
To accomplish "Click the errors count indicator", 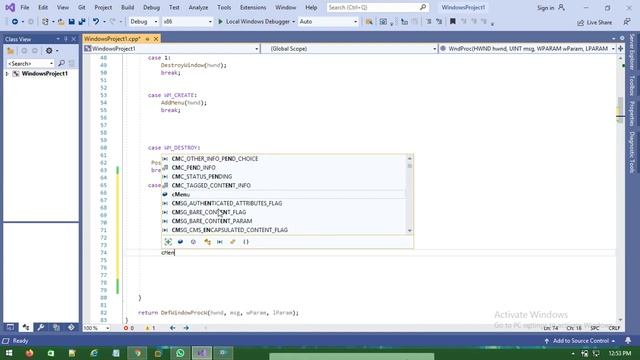I will tap(129, 328).
